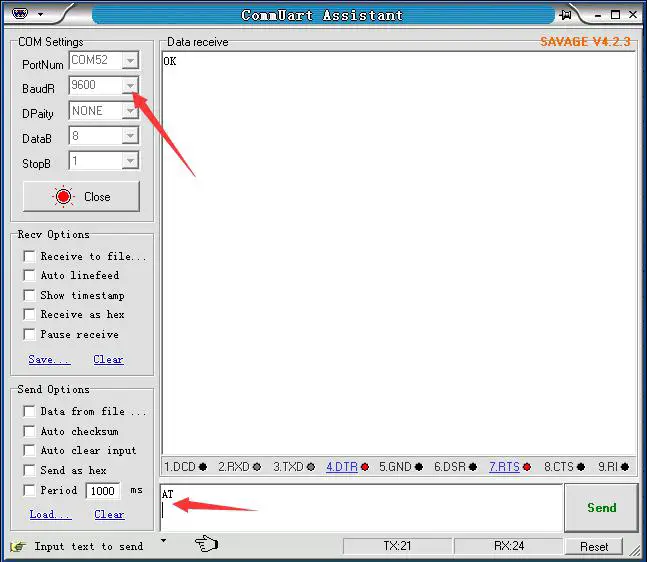The height and width of the screenshot is (562, 647).
Task: Open the small arrow menu below send box
Action: click(164, 540)
